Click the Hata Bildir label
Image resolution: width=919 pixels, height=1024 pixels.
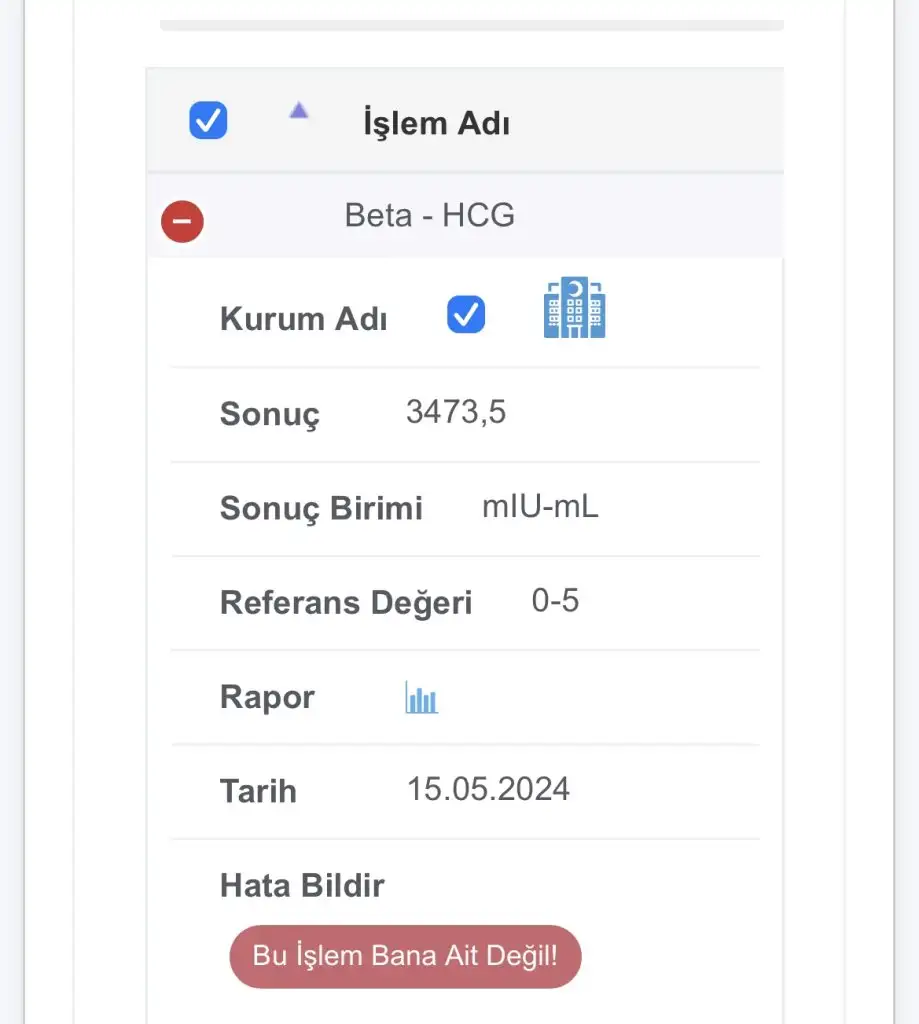[x=302, y=885]
